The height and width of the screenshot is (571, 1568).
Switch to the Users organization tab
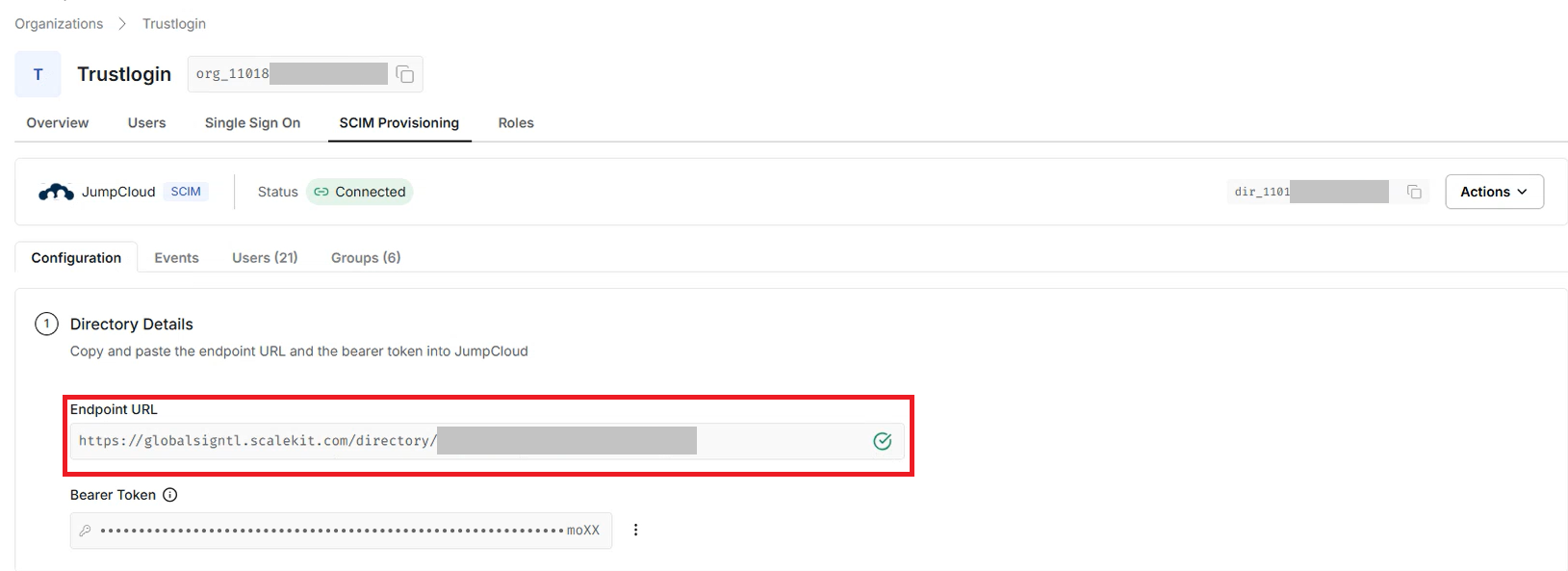146,123
